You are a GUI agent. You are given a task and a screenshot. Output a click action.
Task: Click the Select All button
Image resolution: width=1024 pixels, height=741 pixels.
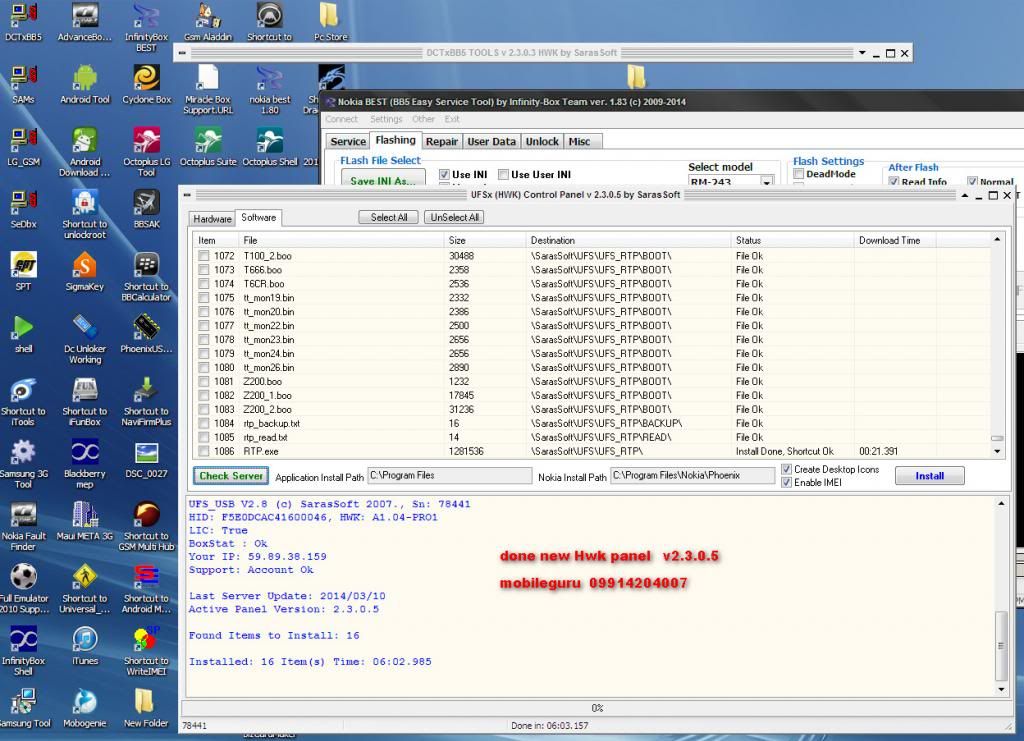(x=389, y=217)
